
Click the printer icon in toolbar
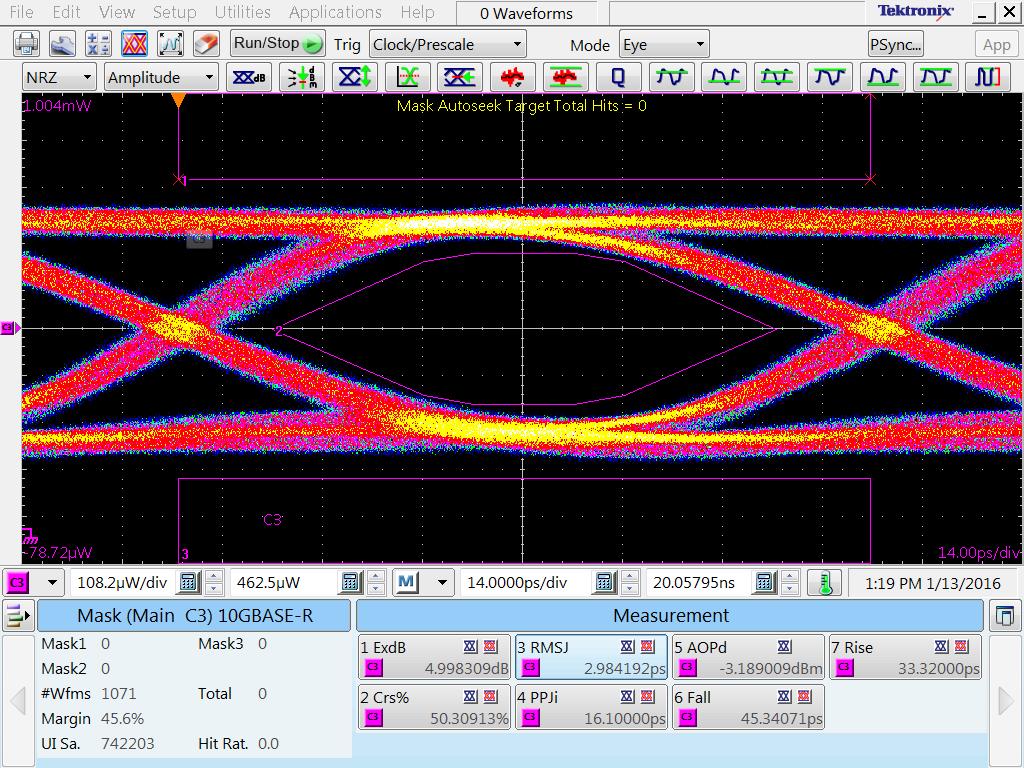26,45
